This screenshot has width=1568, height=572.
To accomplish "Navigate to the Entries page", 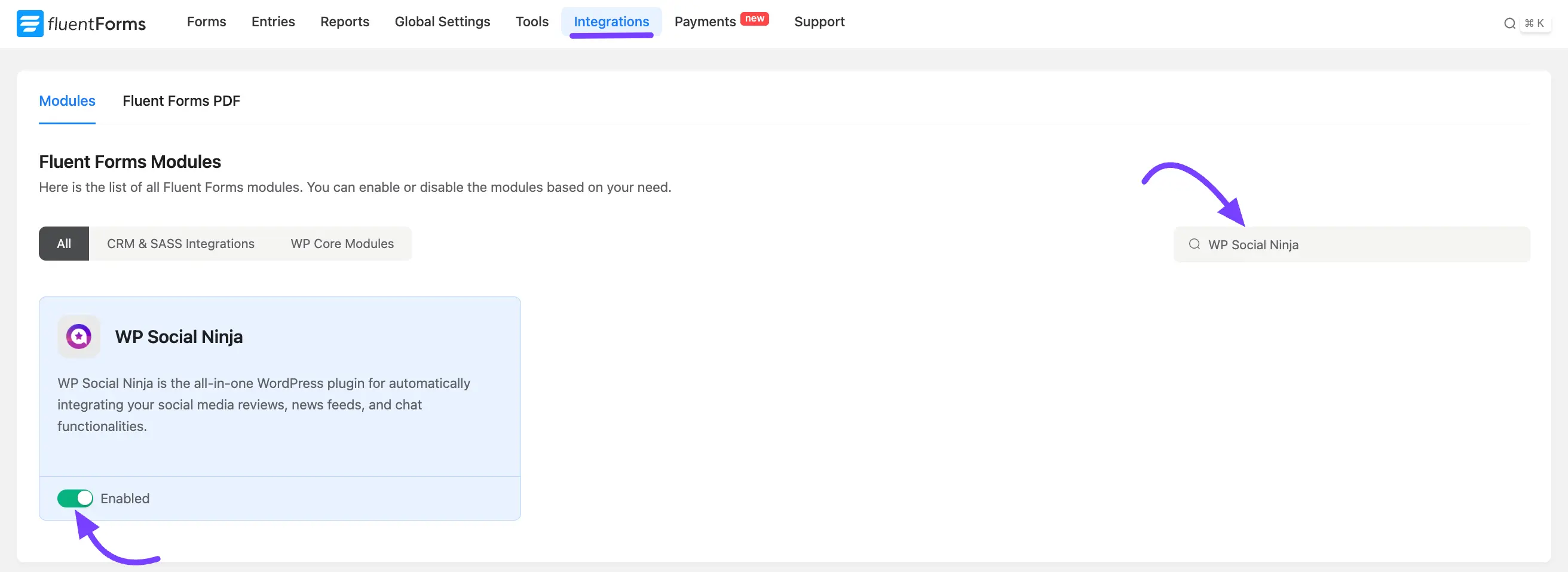I will click(272, 22).
